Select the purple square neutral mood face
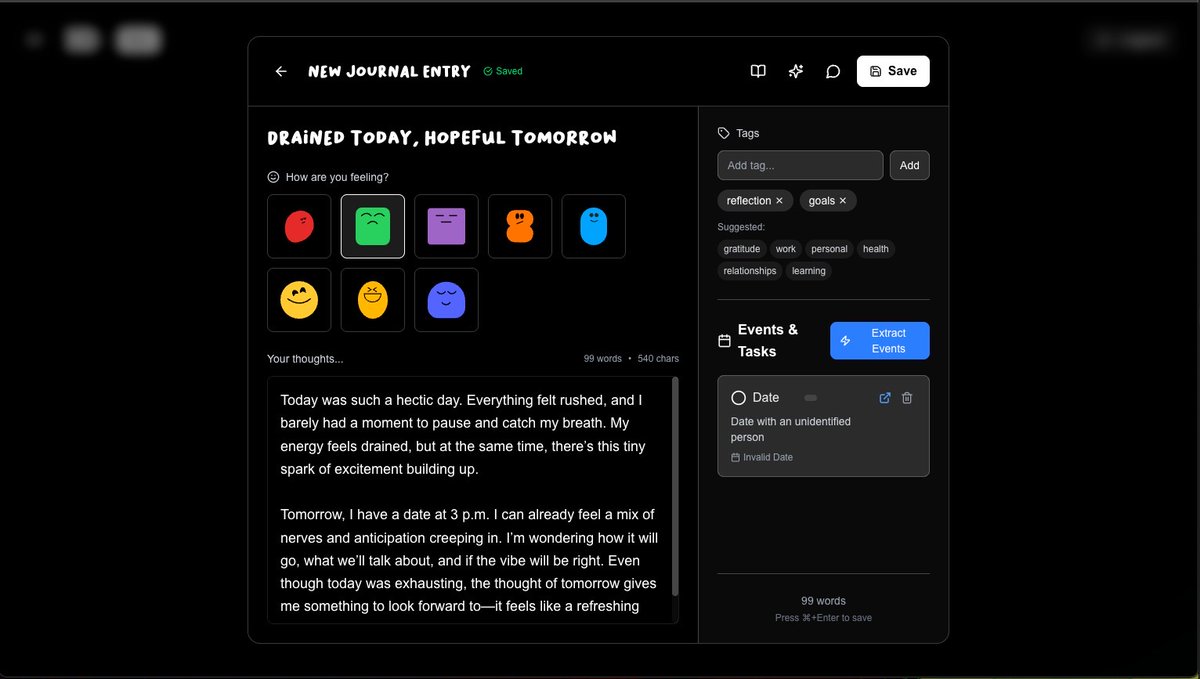 pyautogui.click(x=446, y=226)
